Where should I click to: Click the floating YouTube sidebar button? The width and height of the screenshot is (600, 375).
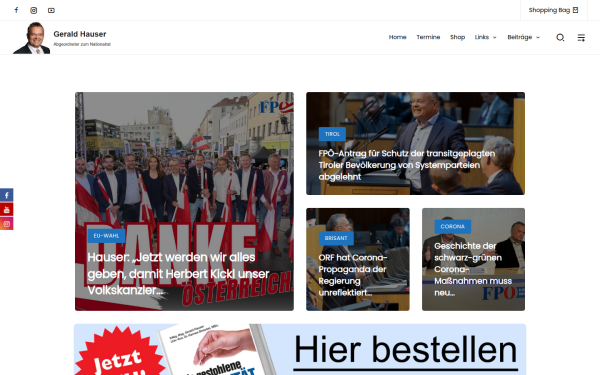coord(7,209)
